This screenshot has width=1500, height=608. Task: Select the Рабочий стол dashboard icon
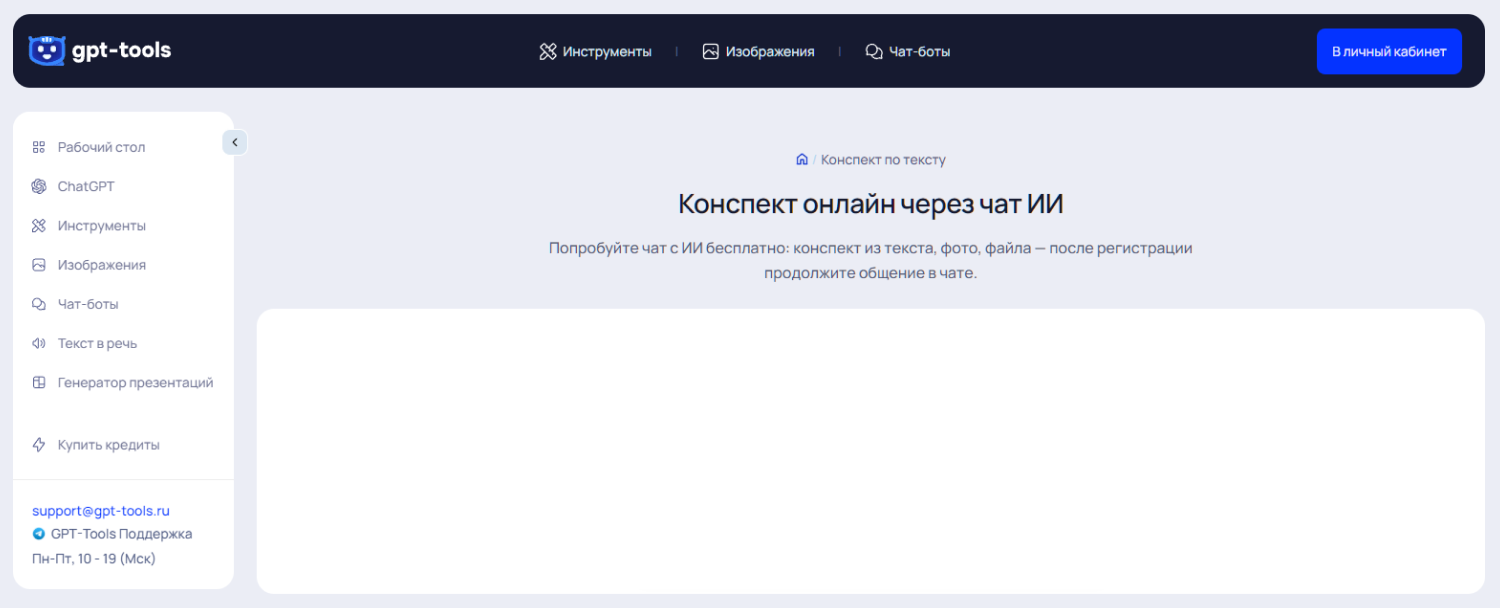[38, 147]
